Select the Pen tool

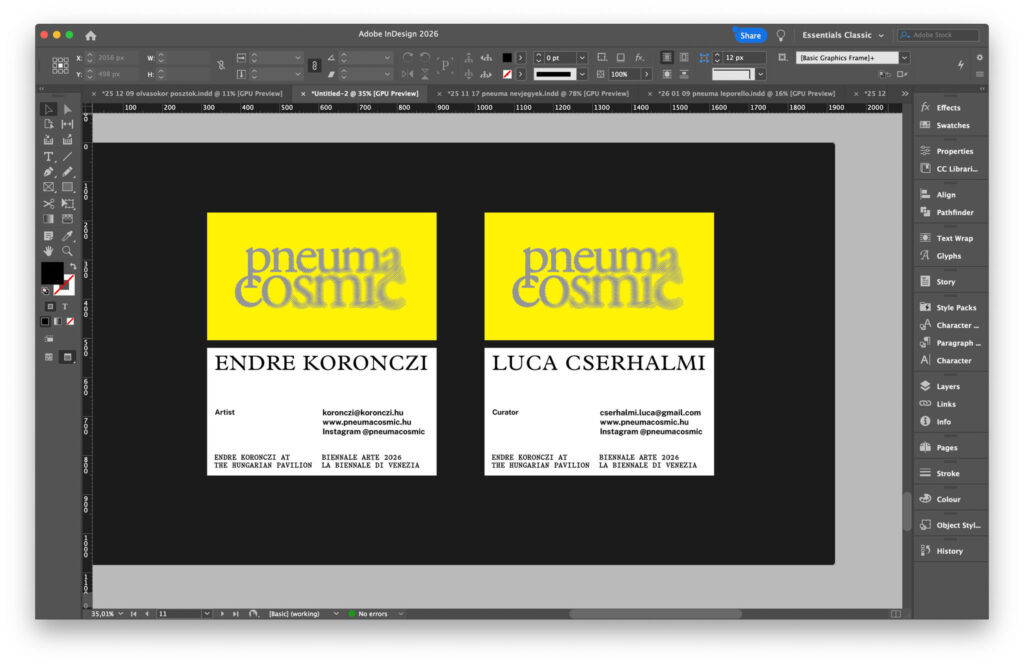(48, 172)
